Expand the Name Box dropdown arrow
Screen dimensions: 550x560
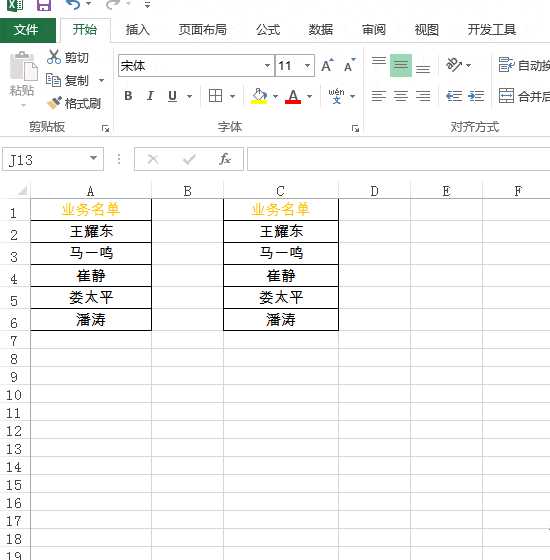point(94,158)
